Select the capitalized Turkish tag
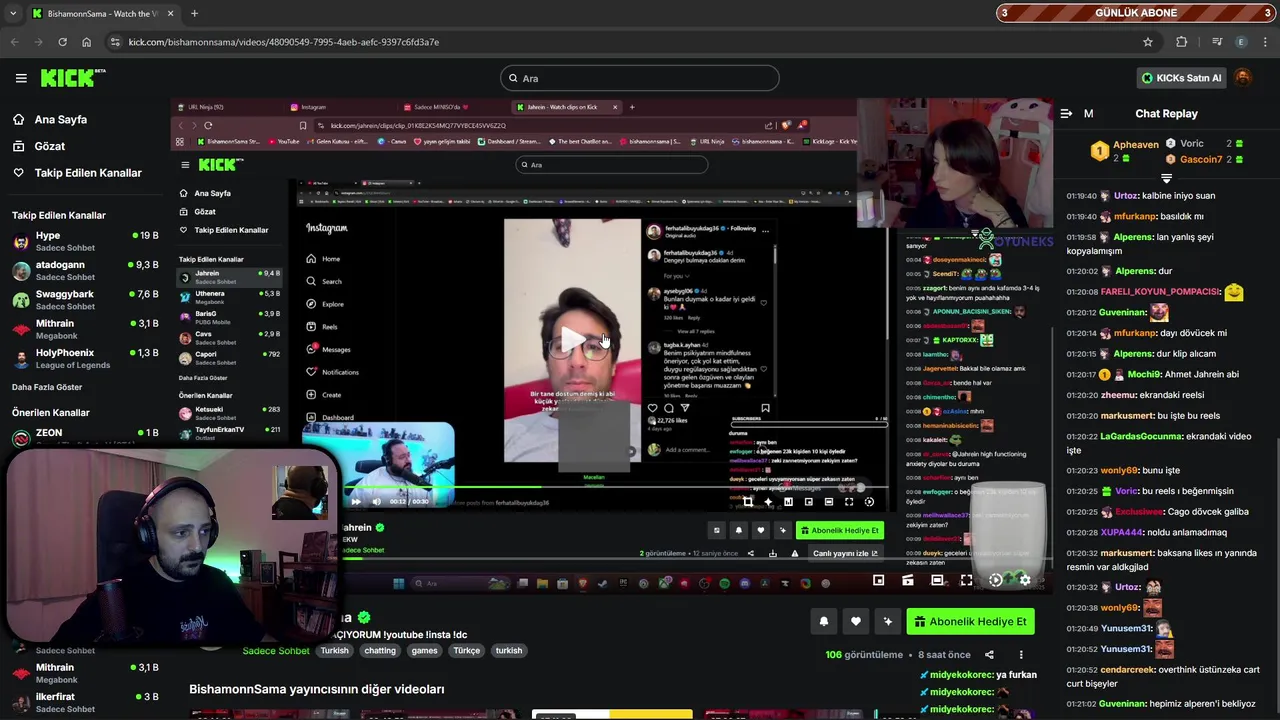Viewport: 1280px width, 720px height. coord(334,651)
